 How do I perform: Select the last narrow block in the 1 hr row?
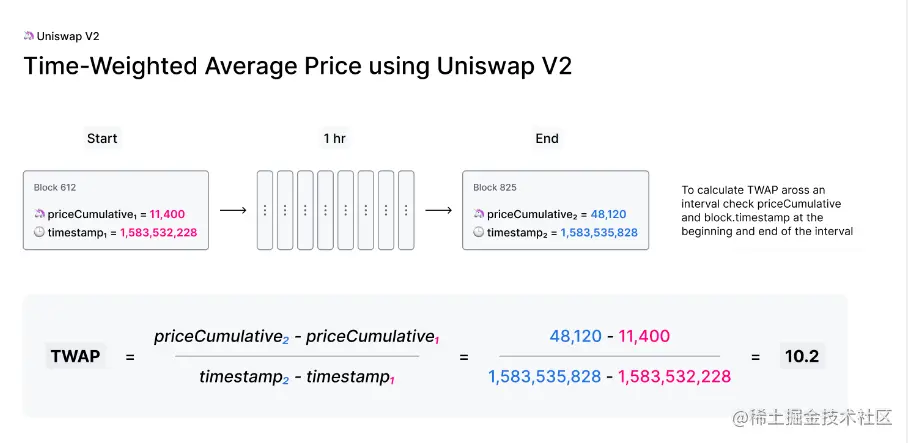point(406,210)
